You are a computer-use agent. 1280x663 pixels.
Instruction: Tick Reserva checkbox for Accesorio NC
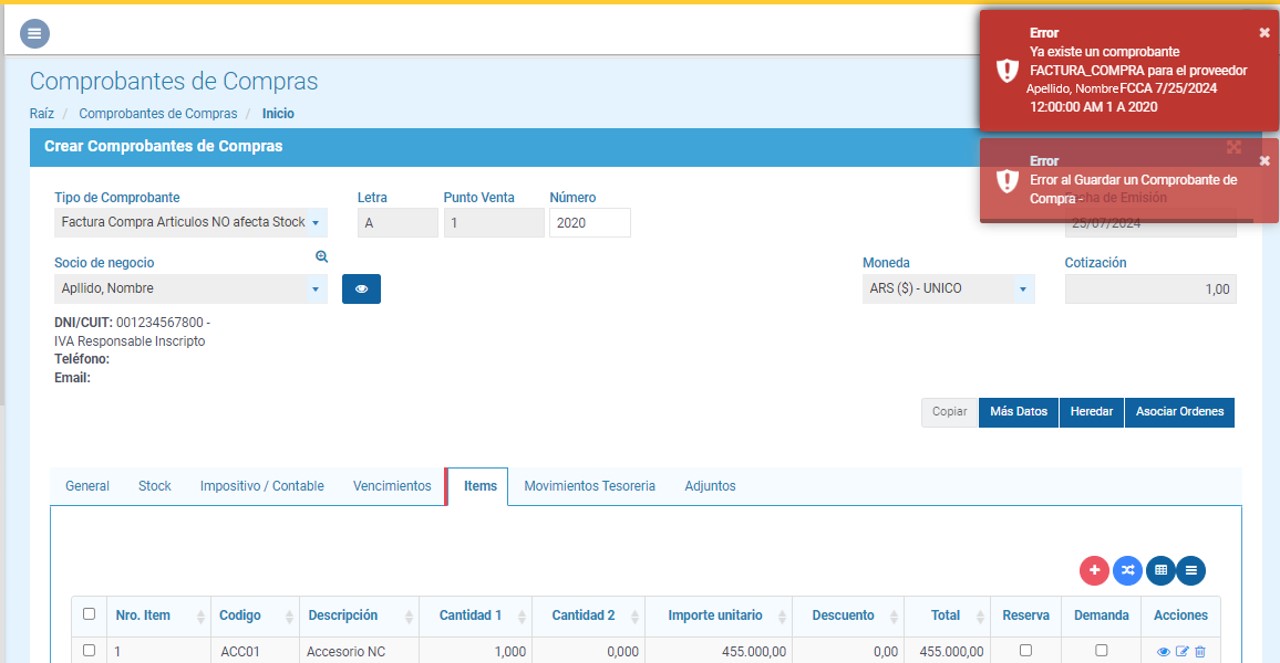click(1025, 650)
